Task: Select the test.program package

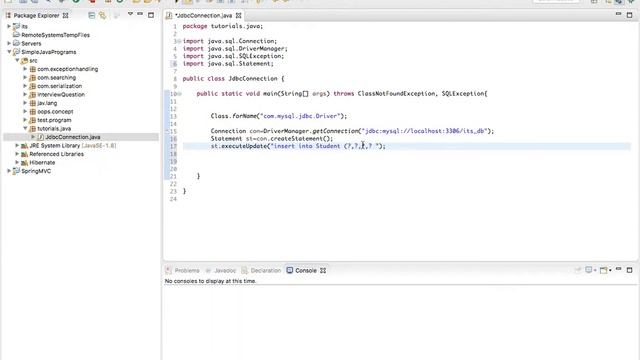Action: point(54,120)
